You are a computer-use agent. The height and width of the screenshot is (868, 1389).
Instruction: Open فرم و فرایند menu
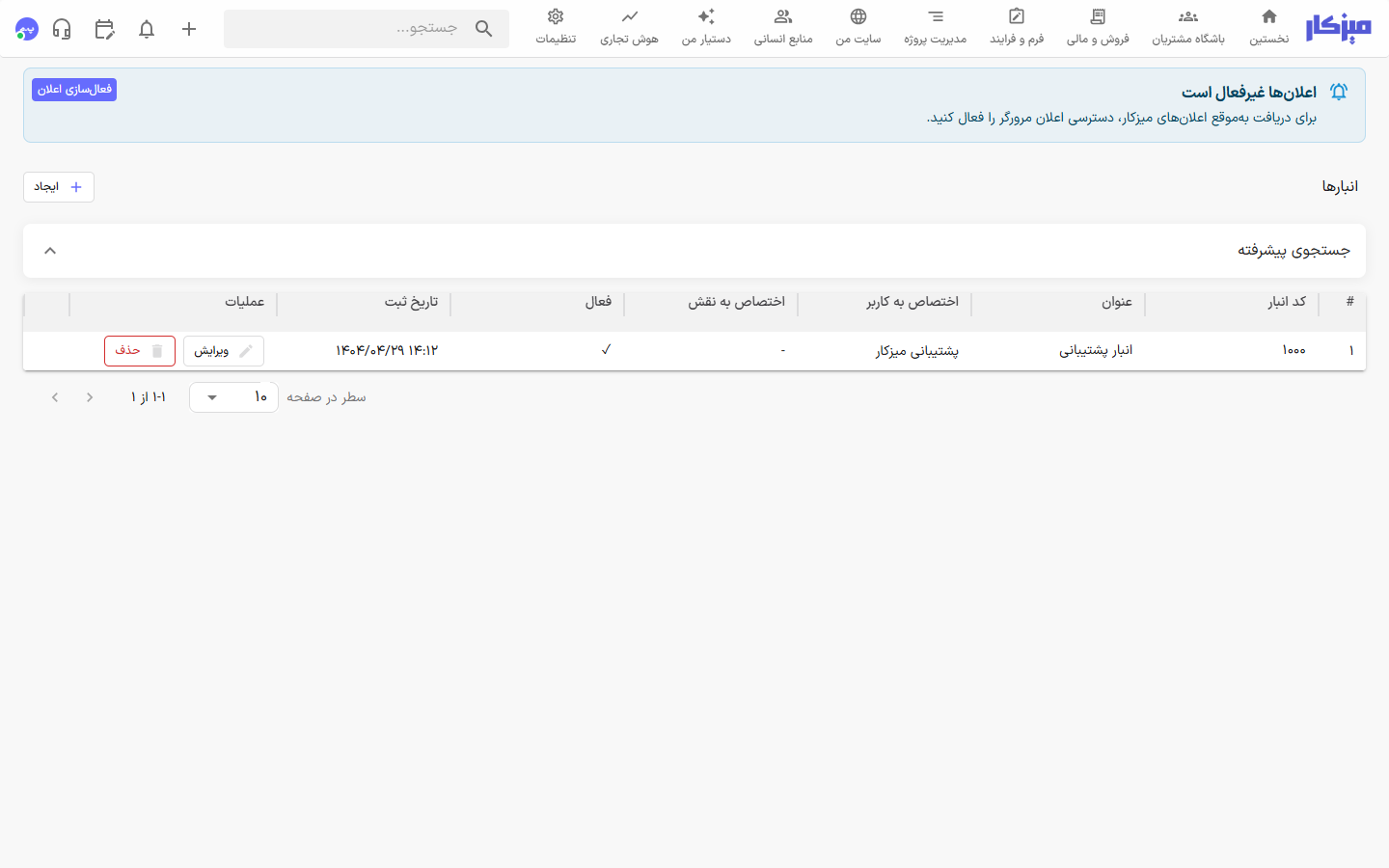click(x=1017, y=27)
